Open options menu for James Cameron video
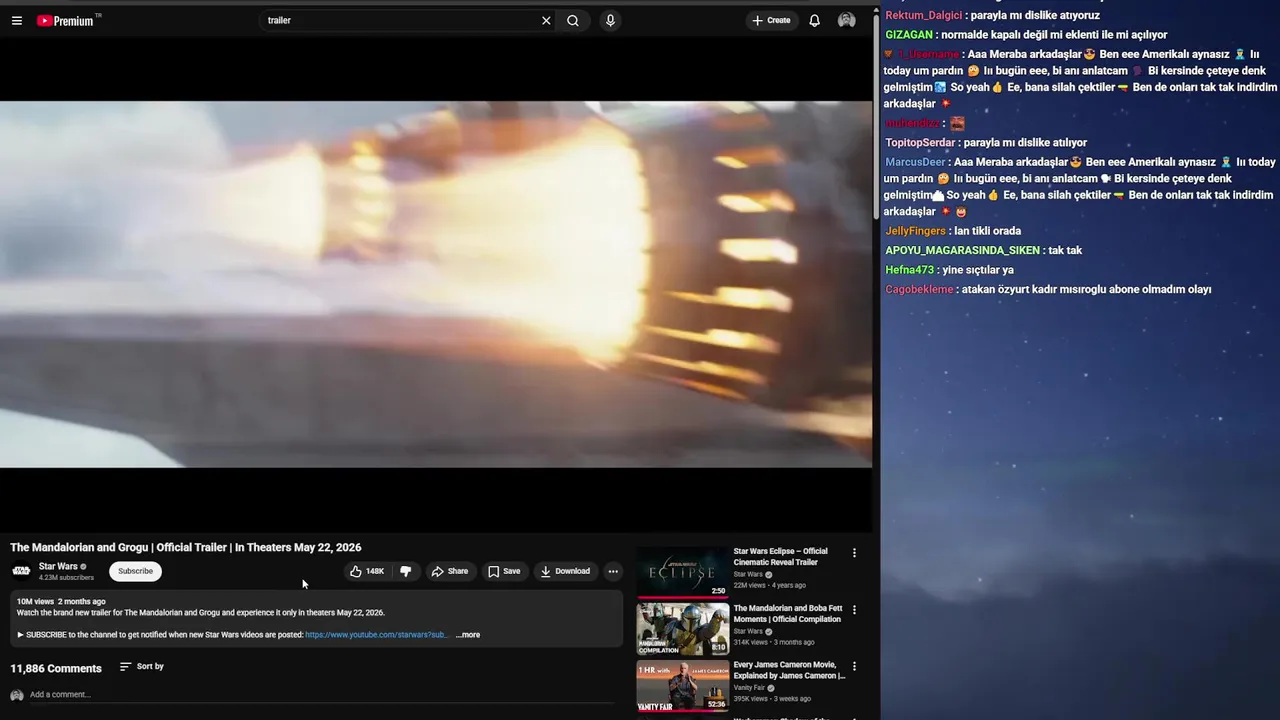This screenshot has height=720, width=1280. pyautogui.click(x=854, y=666)
